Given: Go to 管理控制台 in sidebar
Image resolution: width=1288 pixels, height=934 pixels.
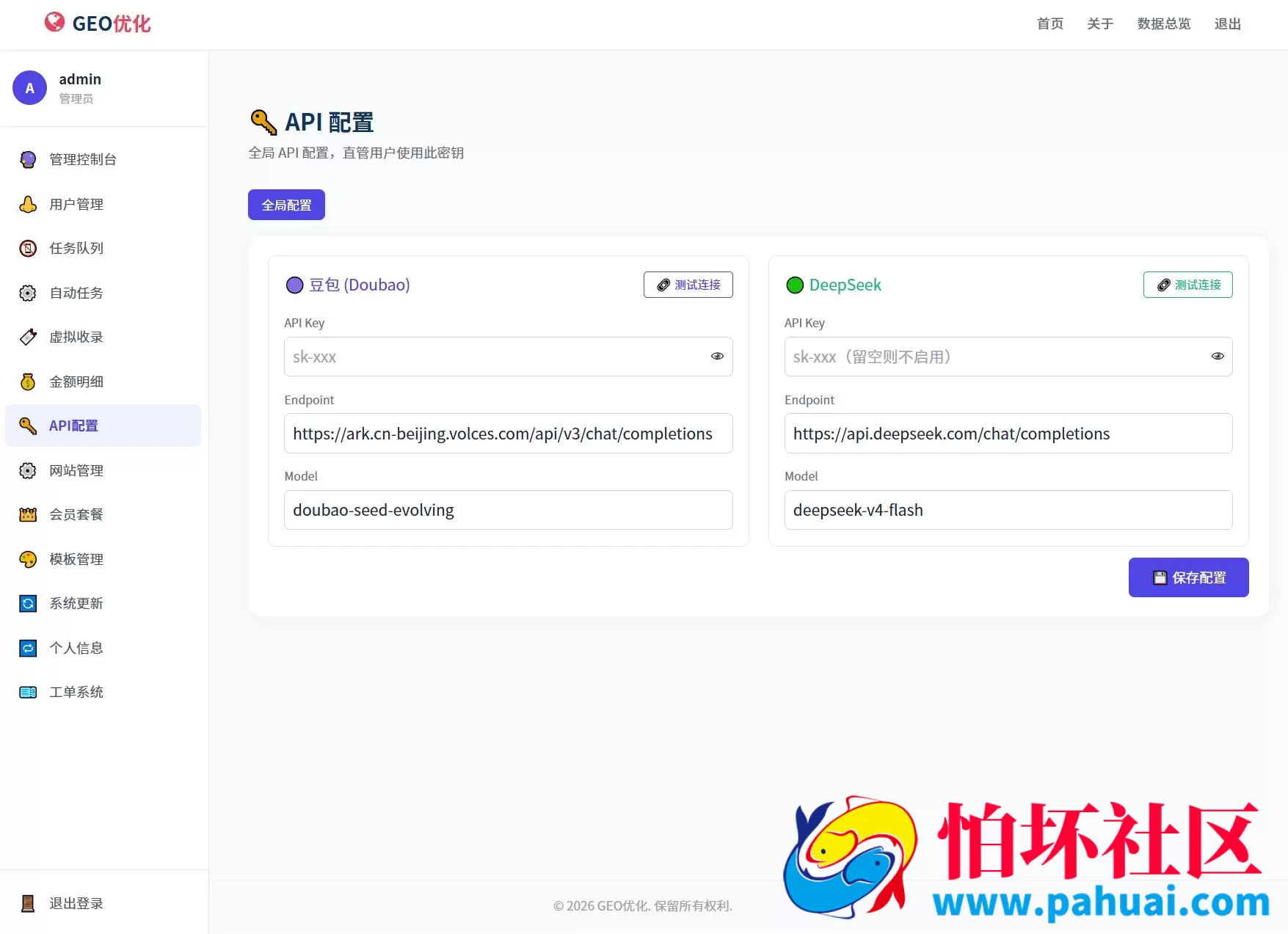Looking at the screenshot, I should point(103,159).
